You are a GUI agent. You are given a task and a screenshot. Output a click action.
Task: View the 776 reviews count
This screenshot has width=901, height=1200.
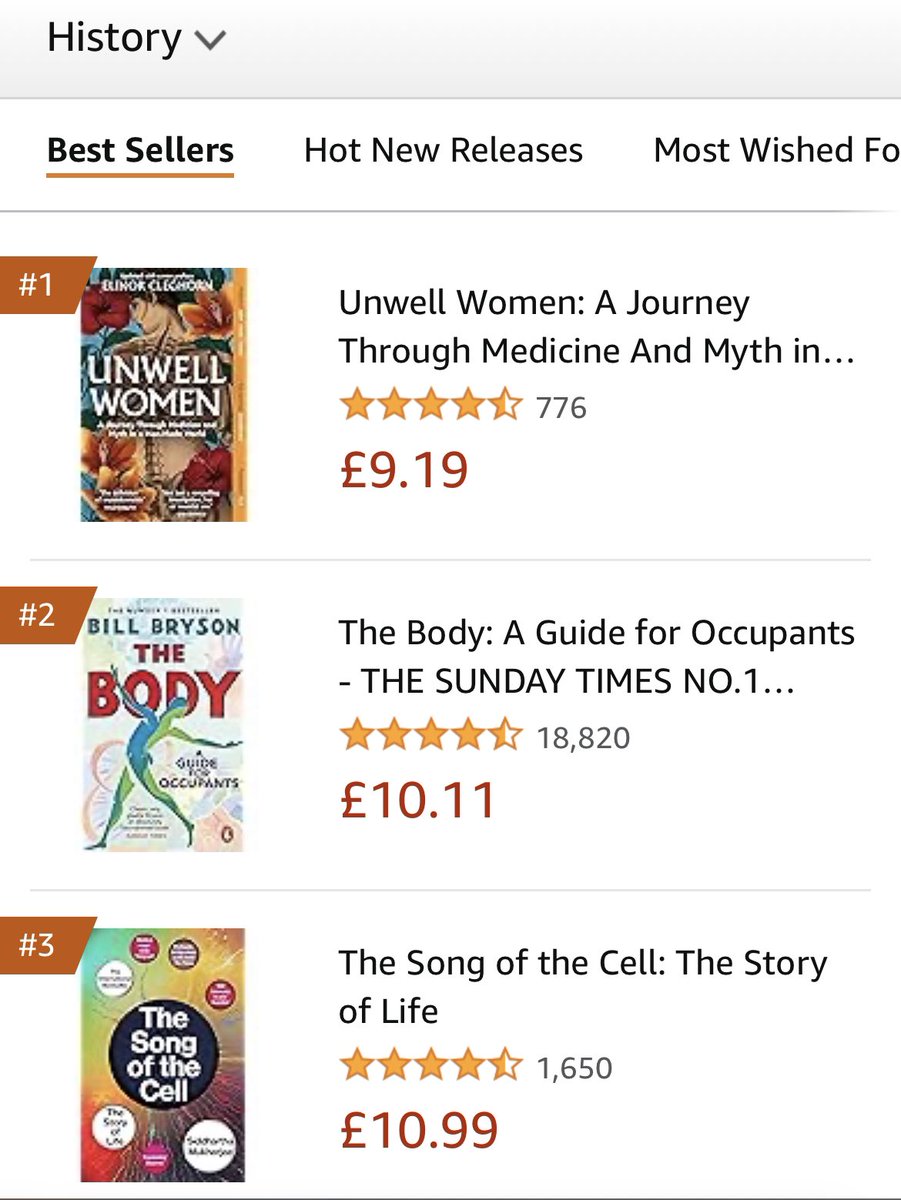(x=561, y=408)
